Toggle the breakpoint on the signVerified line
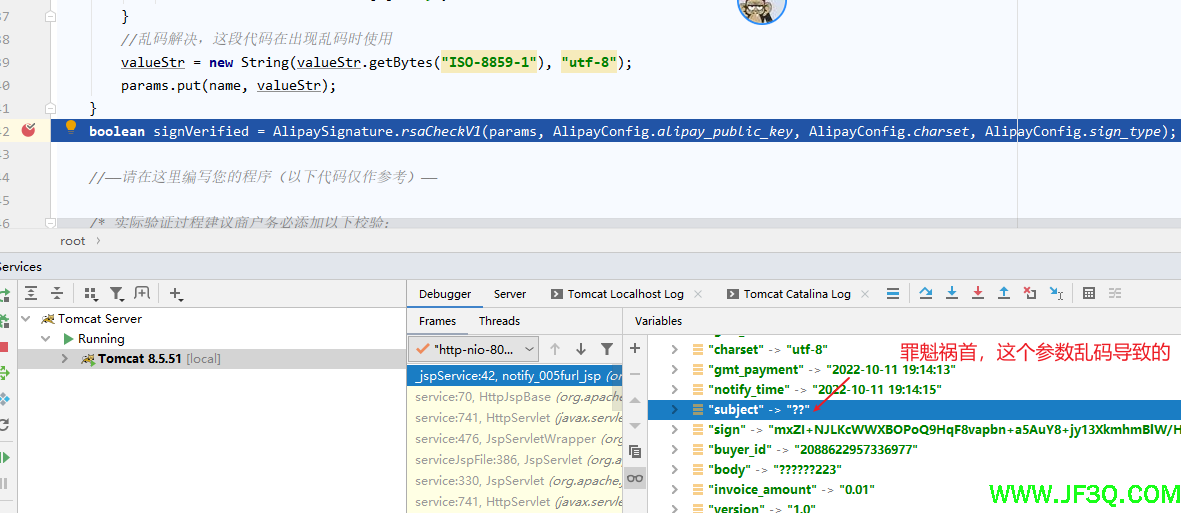This screenshot has width=1181, height=513. (x=29, y=131)
